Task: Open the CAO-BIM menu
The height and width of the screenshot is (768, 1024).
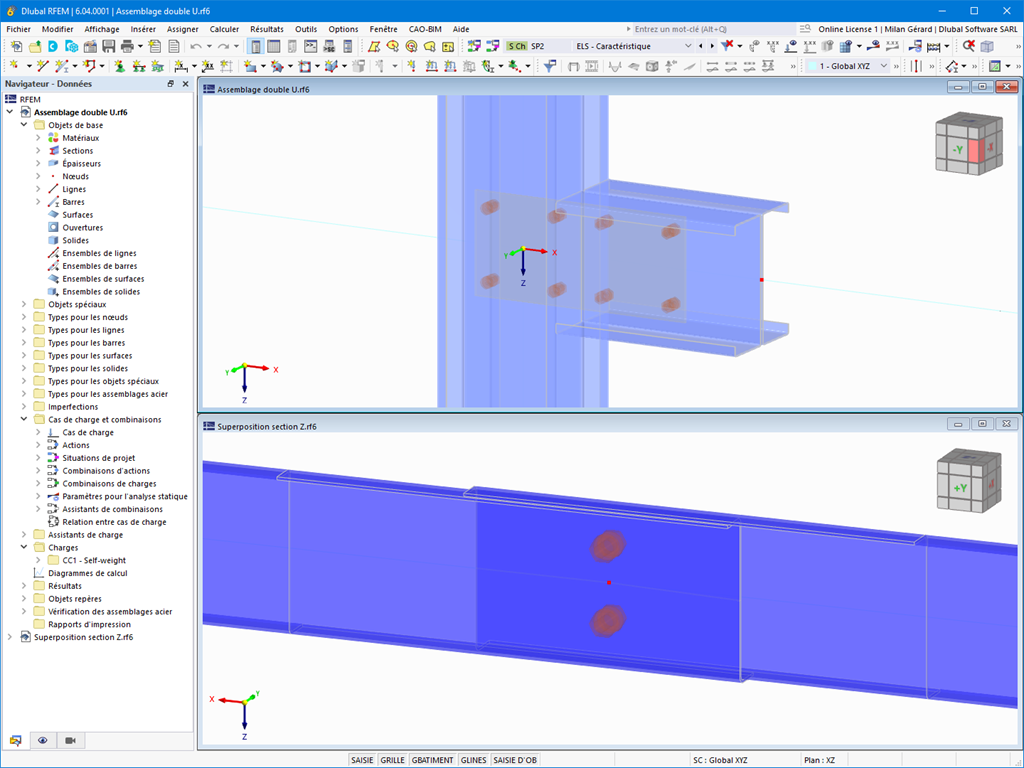Action: pyautogui.click(x=425, y=29)
